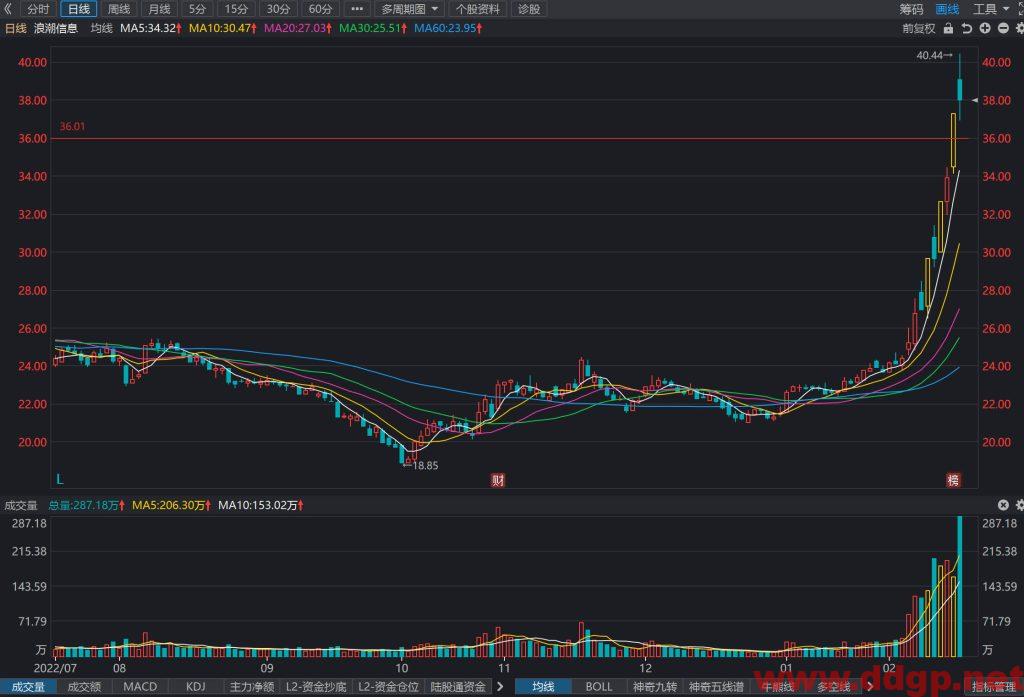Click the 榜 ranking marker on chart
This screenshot has height=697, width=1024.
pos(953,481)
